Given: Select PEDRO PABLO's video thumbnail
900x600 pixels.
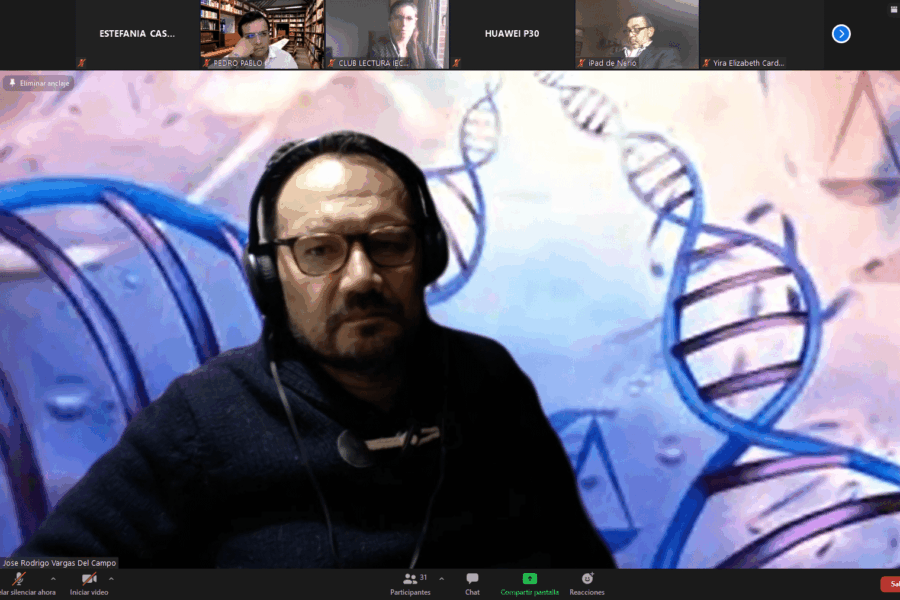Looking at the screenshot, I should (x=261, y=34).
